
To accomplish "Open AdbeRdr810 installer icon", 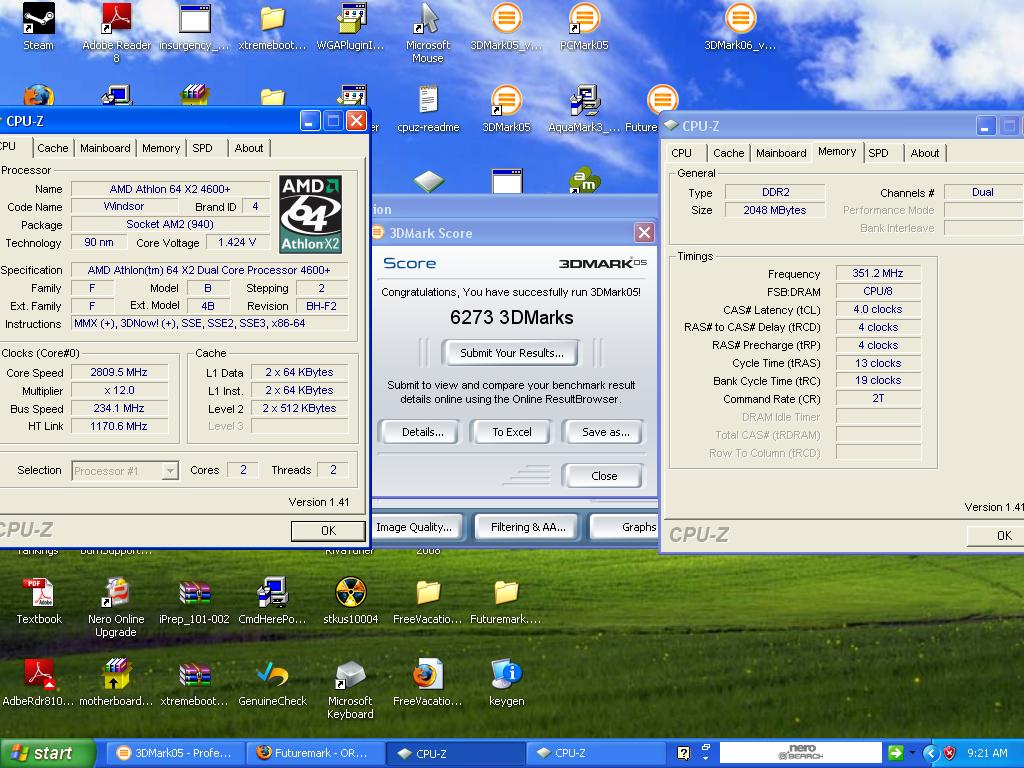I will (x=39, y=683).
